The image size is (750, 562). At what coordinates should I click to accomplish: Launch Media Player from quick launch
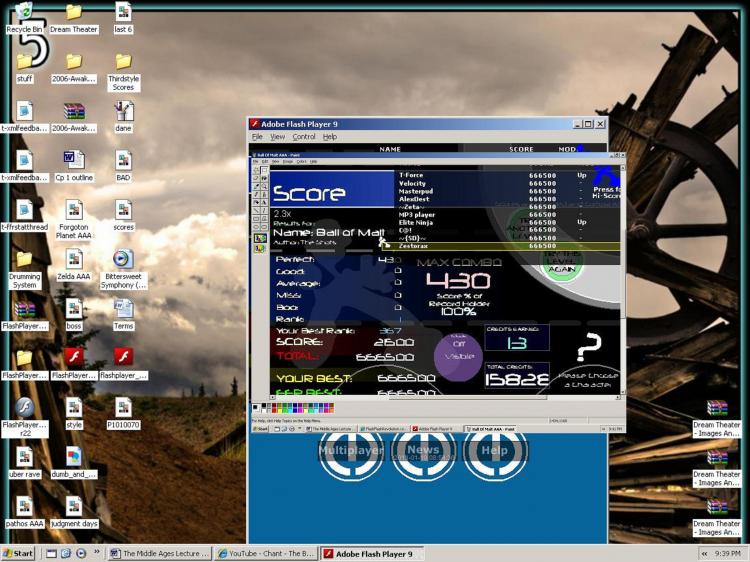(81, 553)
